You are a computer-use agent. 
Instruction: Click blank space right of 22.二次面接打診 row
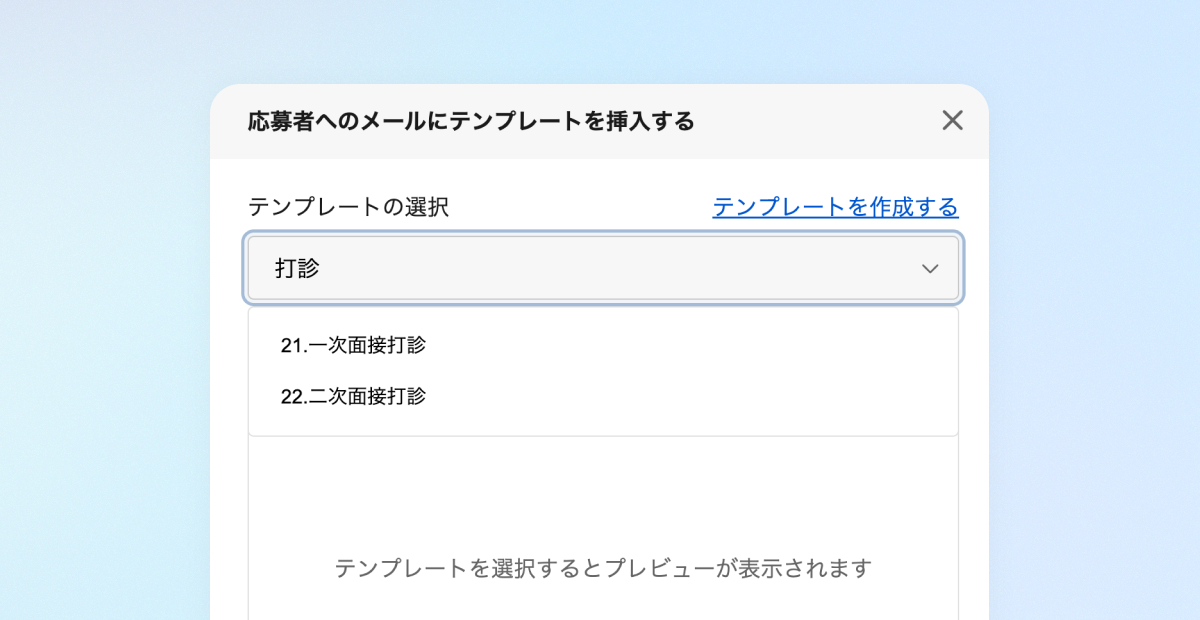click(700, 396)
